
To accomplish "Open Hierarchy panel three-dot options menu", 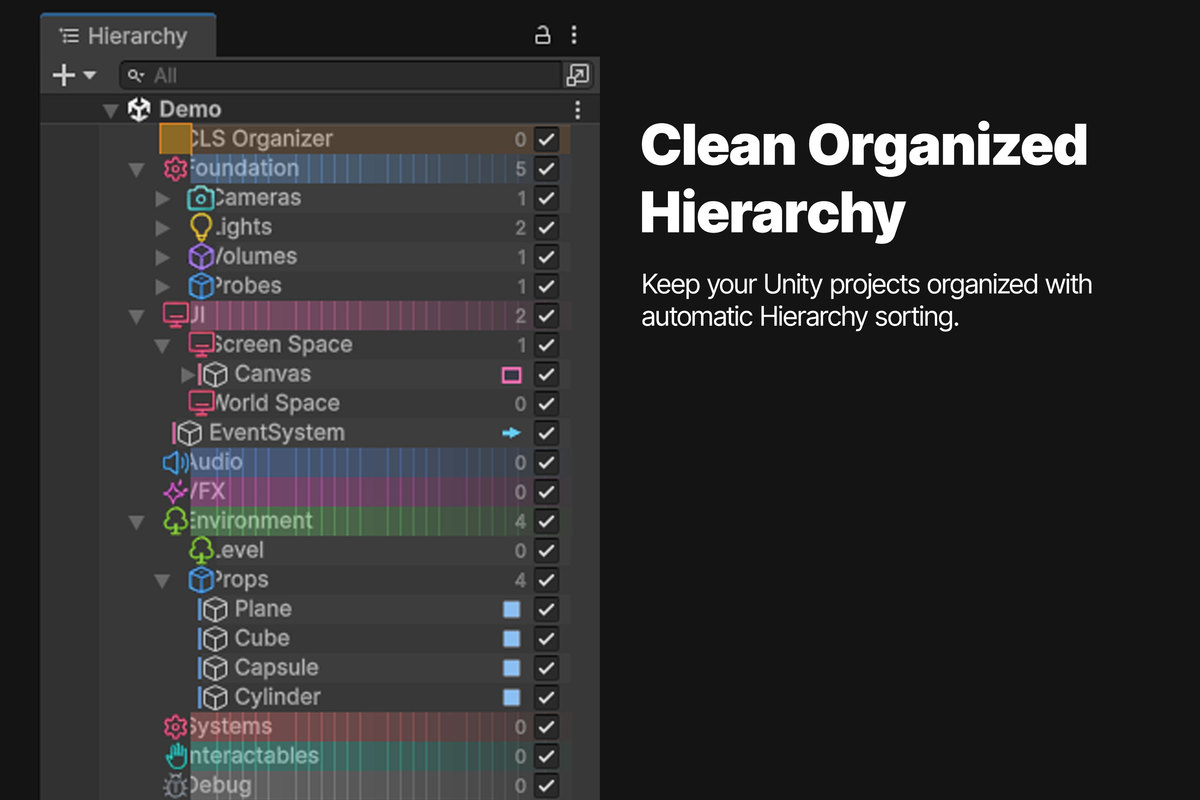I will [x=574, y=35].
